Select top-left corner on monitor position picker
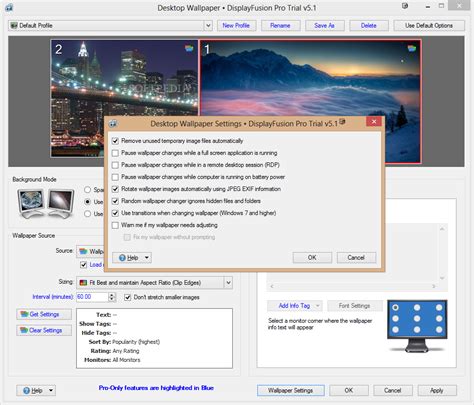This screenshot has height=405, width=474. pos(395,307)
